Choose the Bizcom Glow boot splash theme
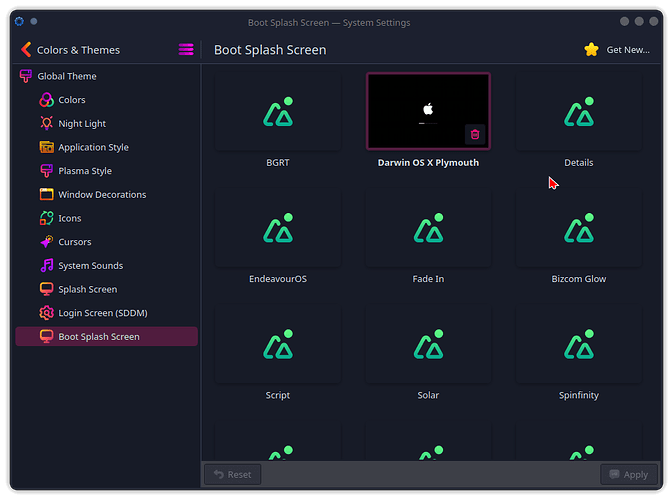 click(579, 228)
